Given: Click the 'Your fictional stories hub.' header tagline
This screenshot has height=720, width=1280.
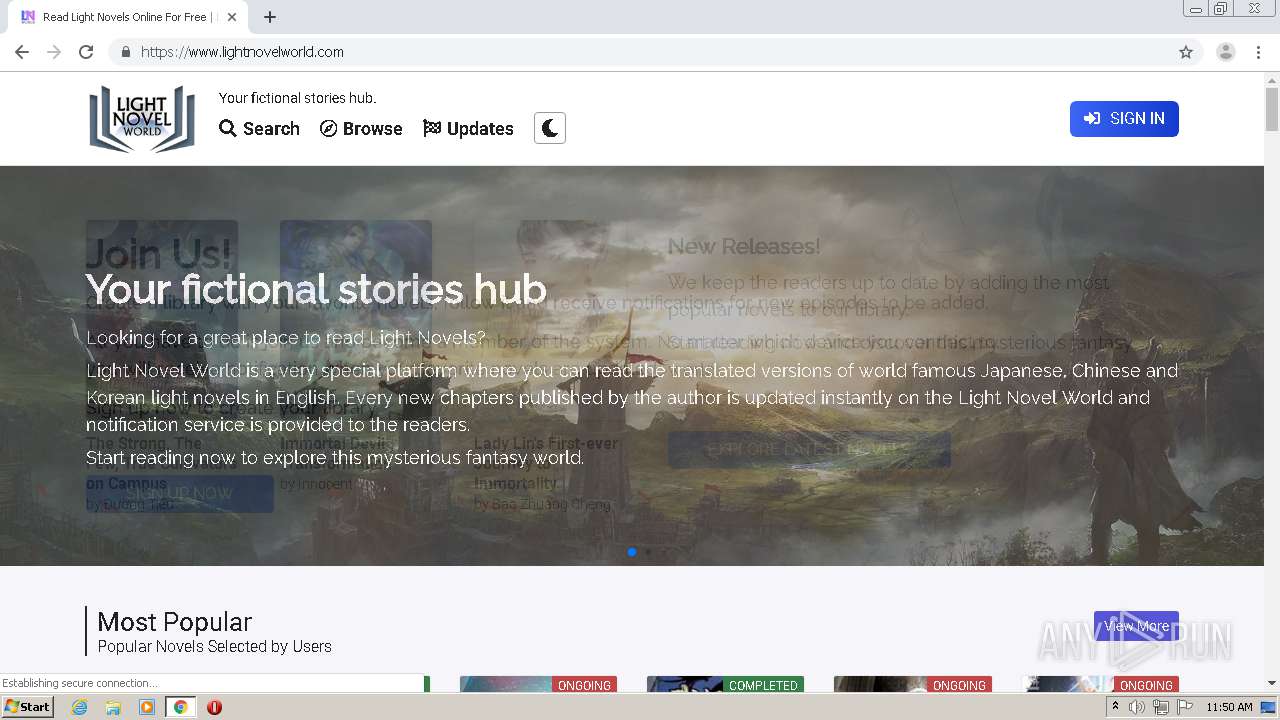Looking at the screenshot, I should coord(297,98).
